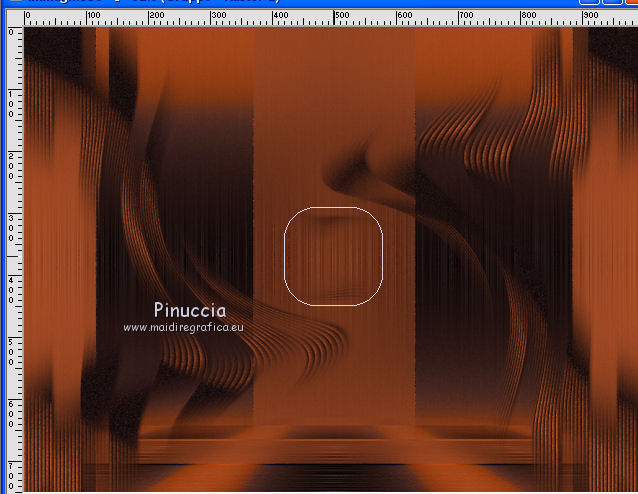Click the 400 mark on horizontal ruler
Viewport: 638px width, 494px height.
[280, 15]
